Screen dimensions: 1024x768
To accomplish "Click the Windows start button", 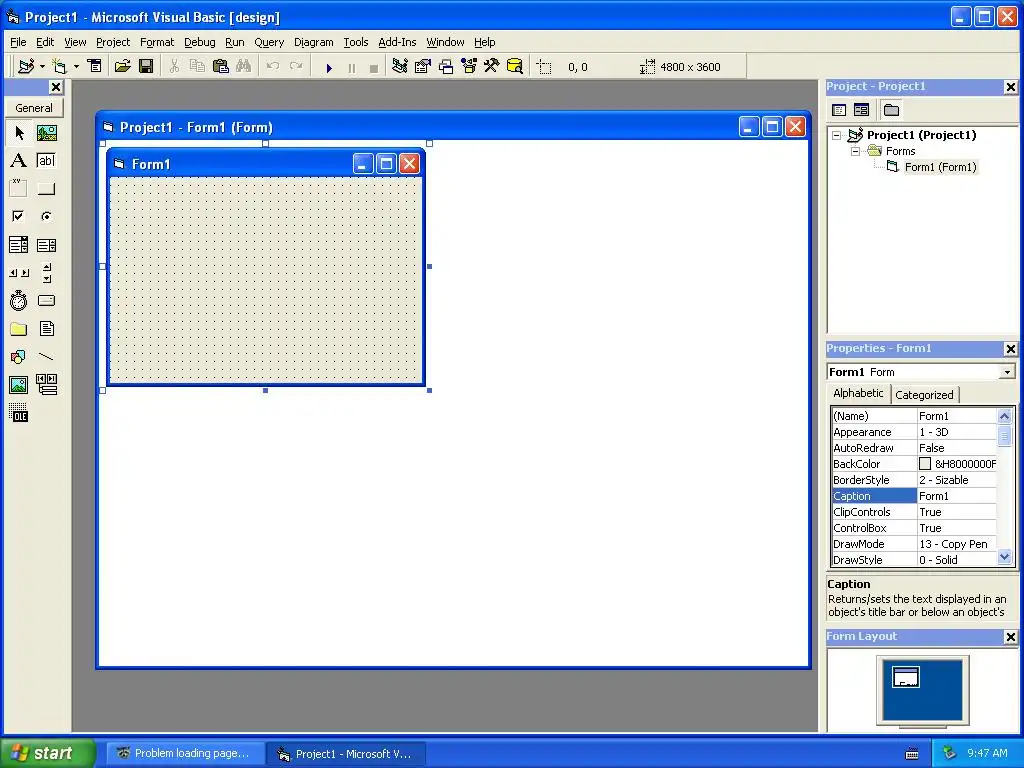I will click(47, 753).
